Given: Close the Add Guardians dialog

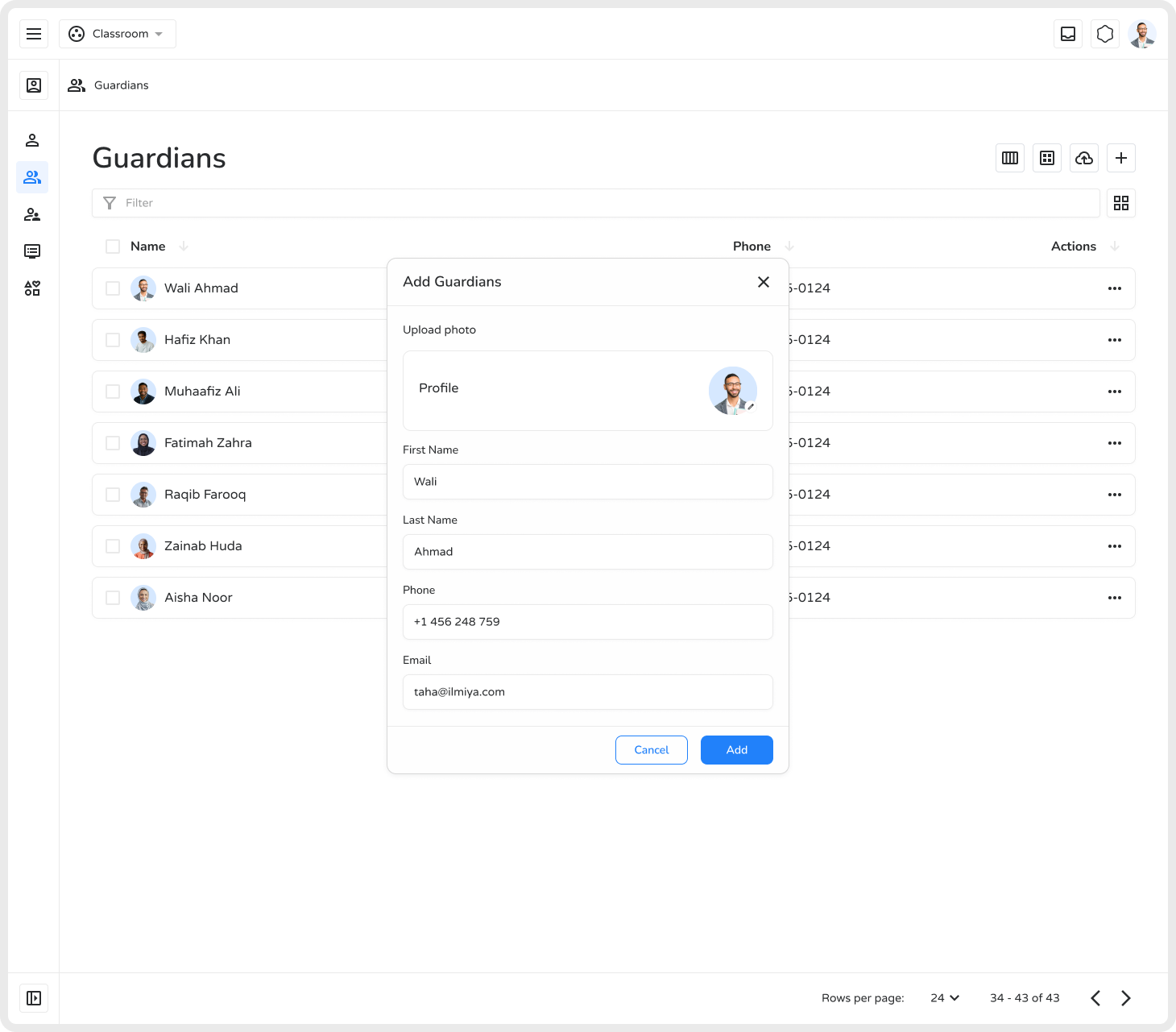Looking at the screenshot, I should tap(764, 282).
